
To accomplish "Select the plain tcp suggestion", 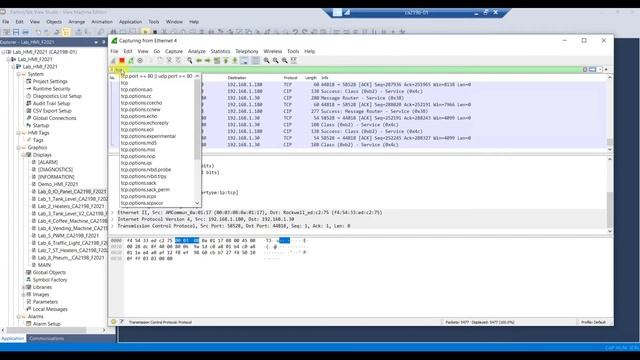I will pos(124,83).
